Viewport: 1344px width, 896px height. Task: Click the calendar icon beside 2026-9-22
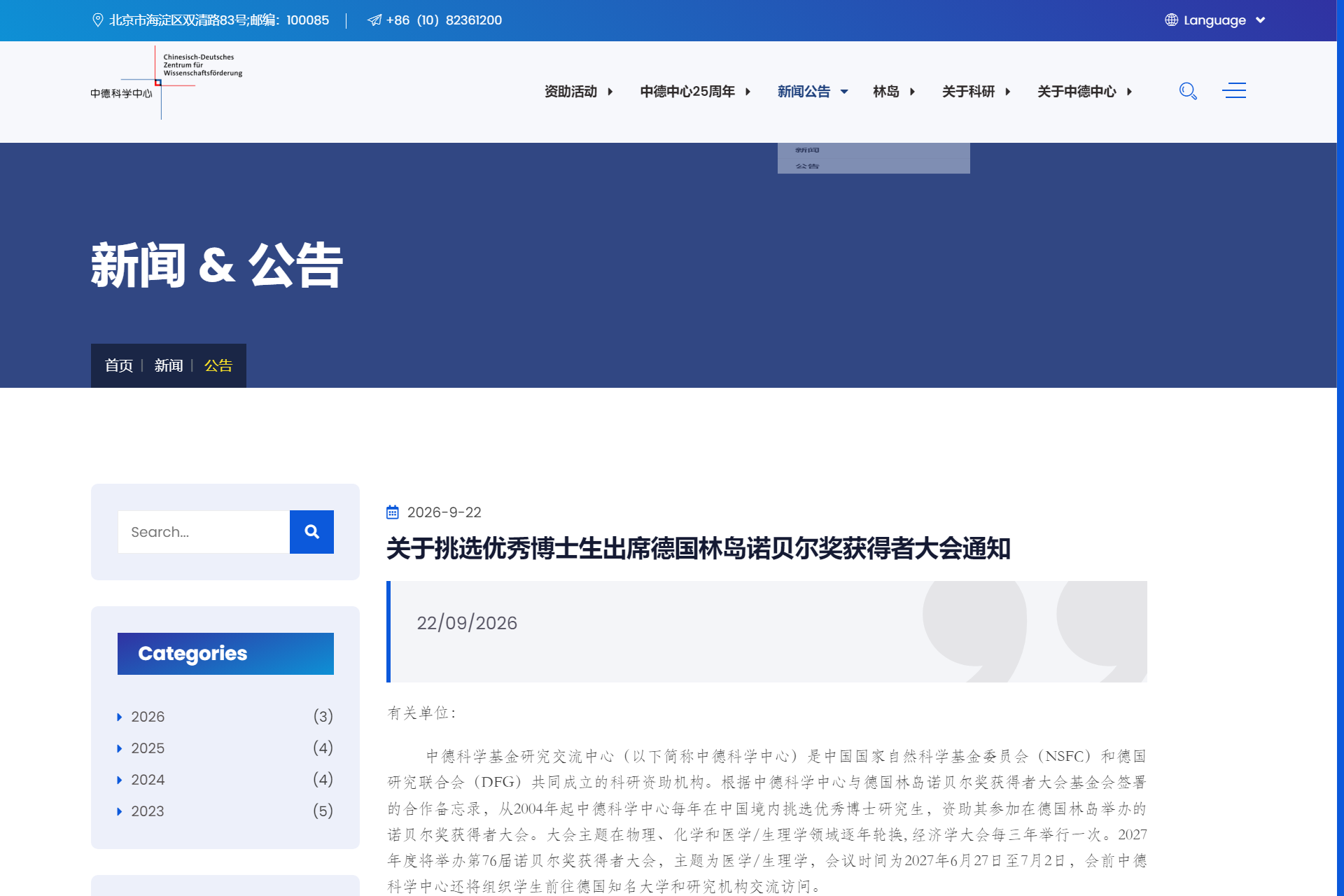(x=393, y=512)
